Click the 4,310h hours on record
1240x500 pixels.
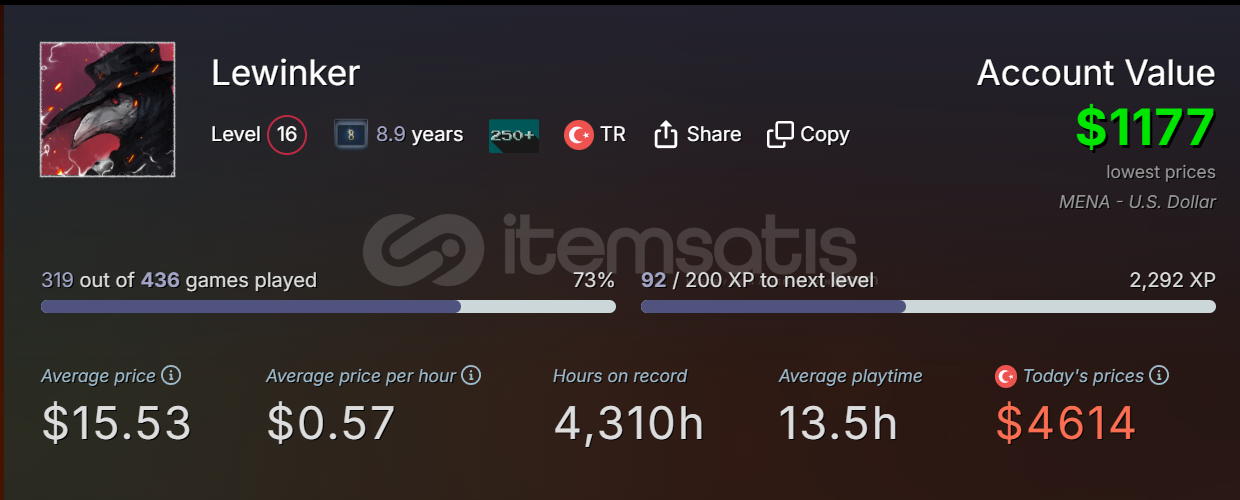(x=629, y=423)
